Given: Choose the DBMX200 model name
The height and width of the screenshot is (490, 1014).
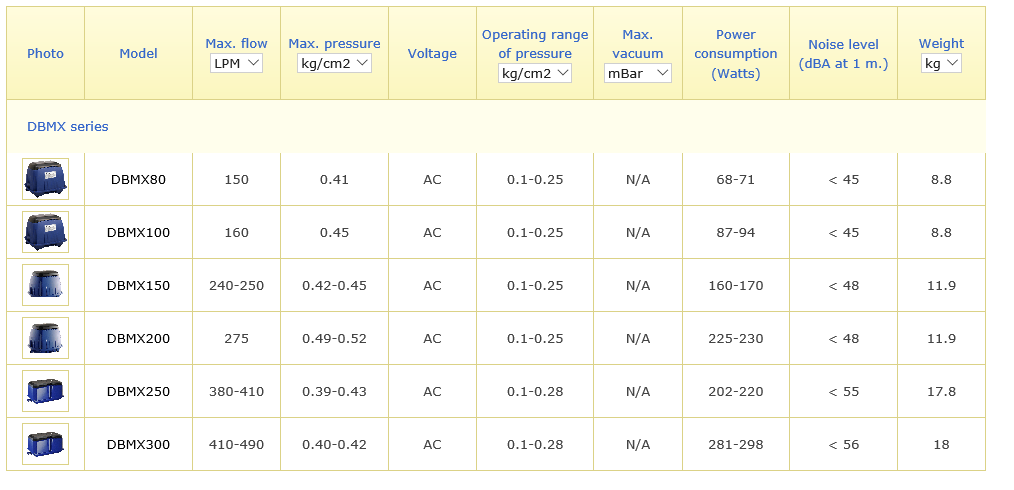Looking at the screenshot, I should 138,339.
